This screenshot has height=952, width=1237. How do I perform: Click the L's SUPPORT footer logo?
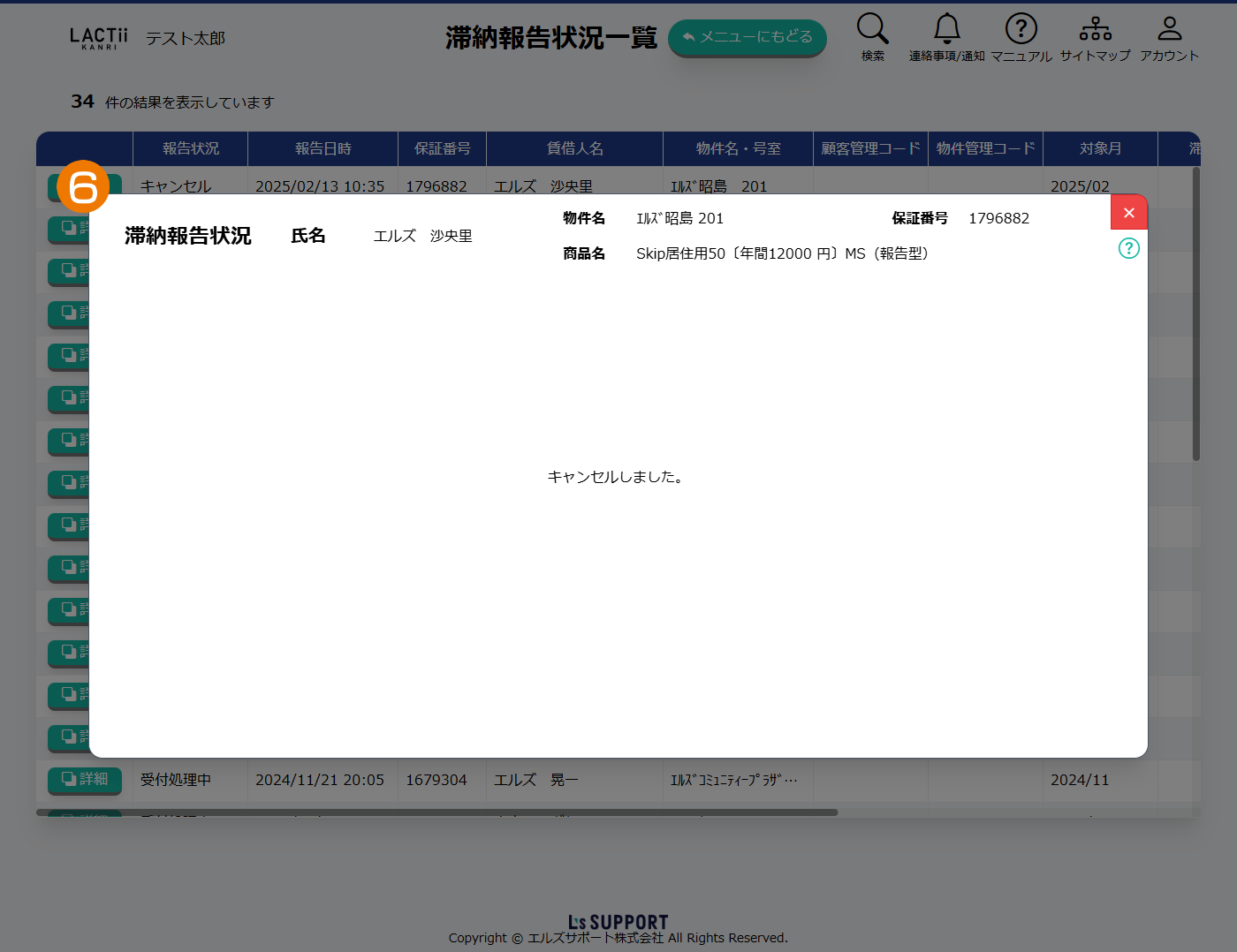(x=618, y=922)
